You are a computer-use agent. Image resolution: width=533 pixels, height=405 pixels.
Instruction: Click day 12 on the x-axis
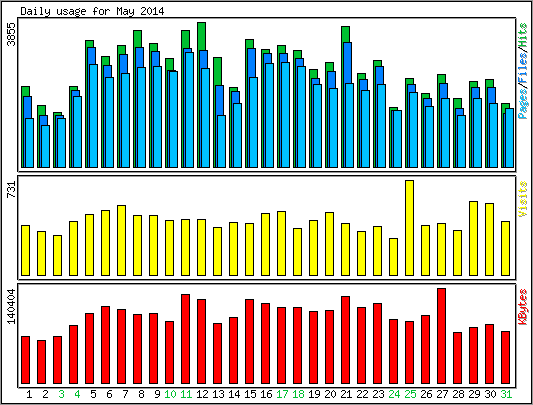202,394
